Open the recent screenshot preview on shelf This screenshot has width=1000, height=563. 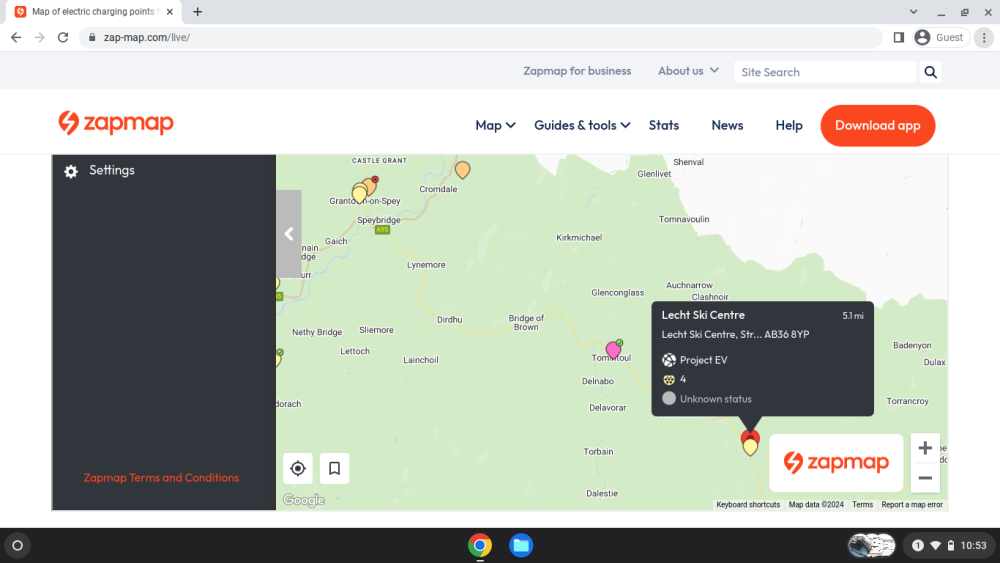click(871, 546)
